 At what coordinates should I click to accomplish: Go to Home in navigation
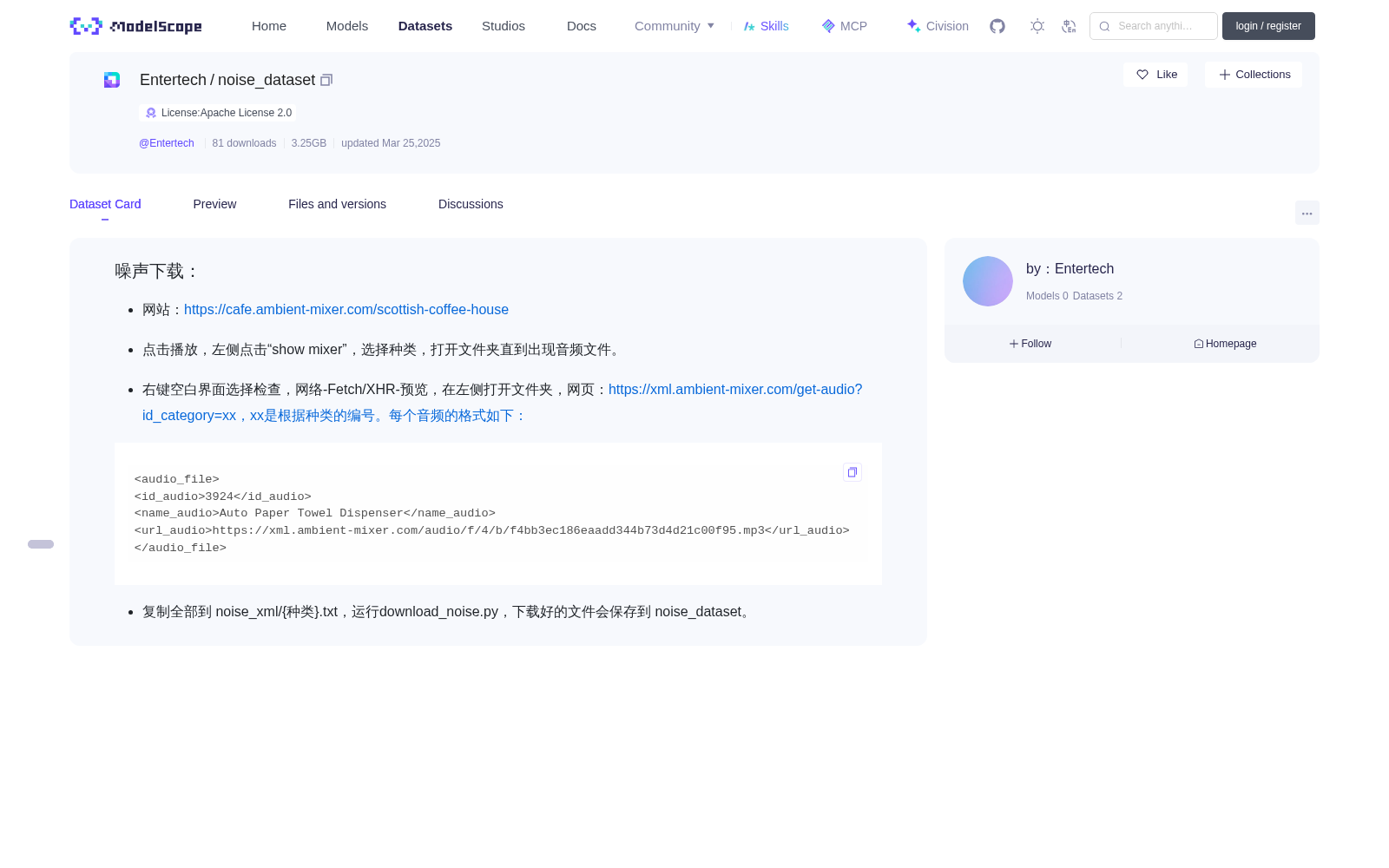coord(269,26)
